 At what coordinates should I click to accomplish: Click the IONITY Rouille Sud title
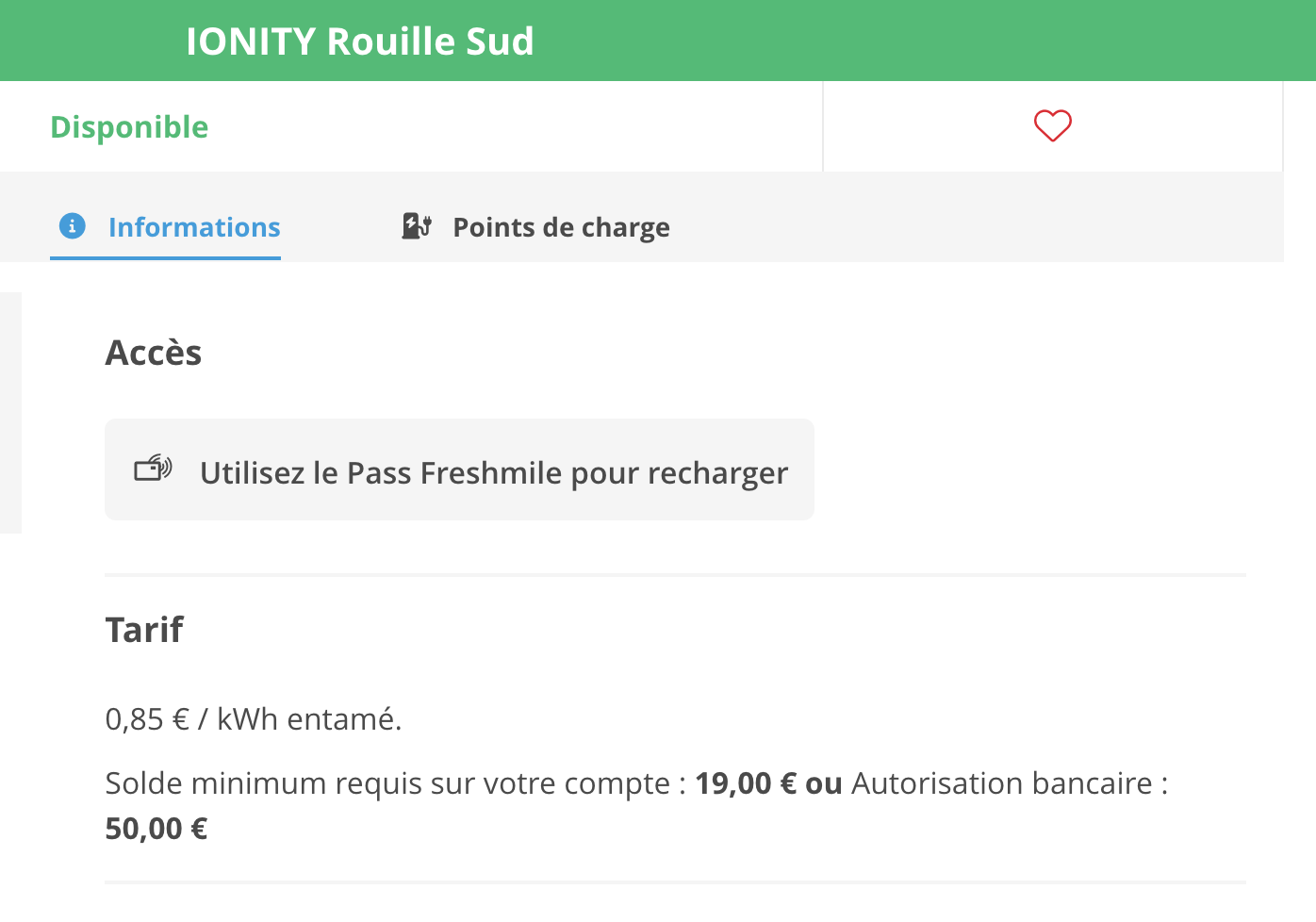[360, 41]
